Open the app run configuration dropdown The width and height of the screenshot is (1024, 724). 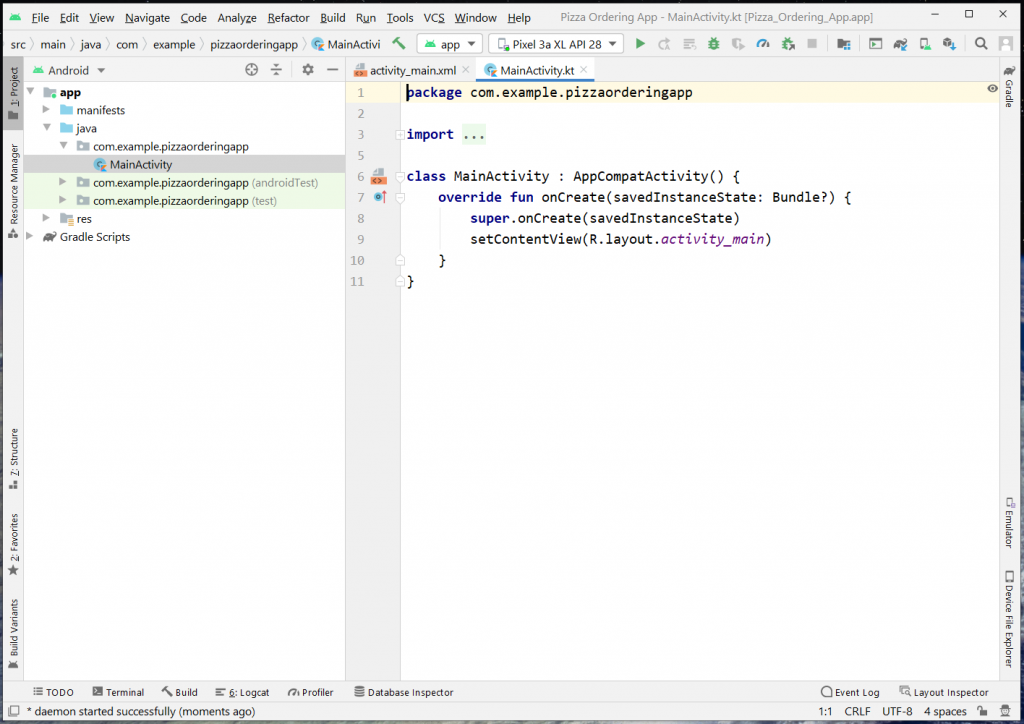[x=449, y=44]
